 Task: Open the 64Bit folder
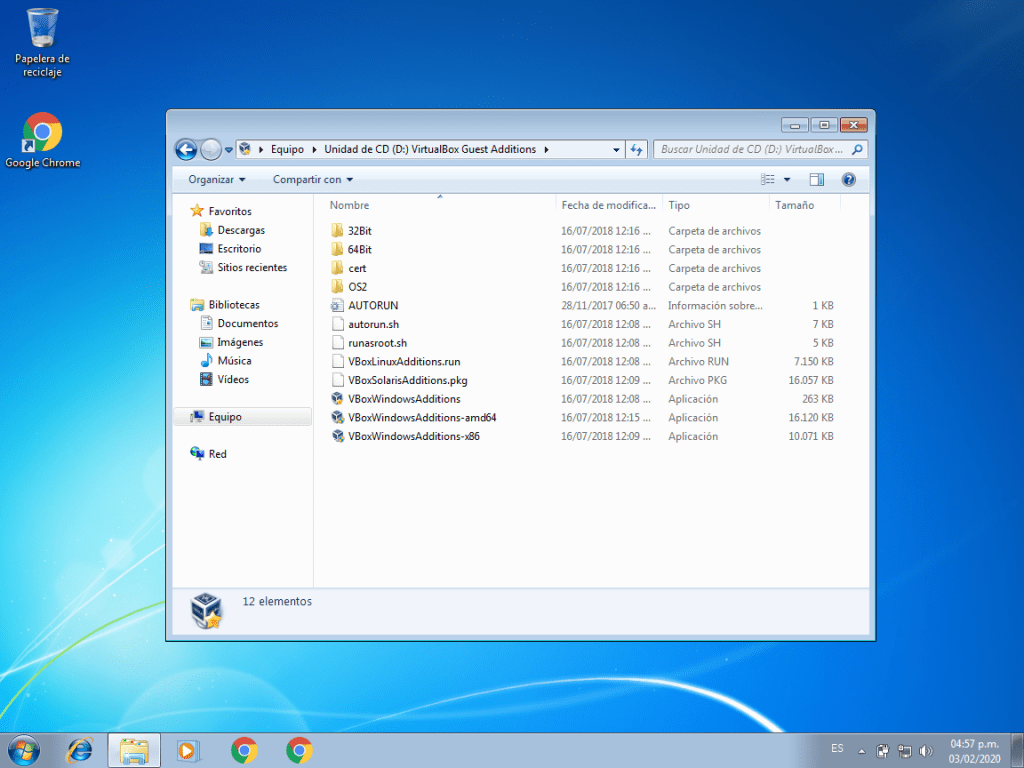[x=360, y=250]
